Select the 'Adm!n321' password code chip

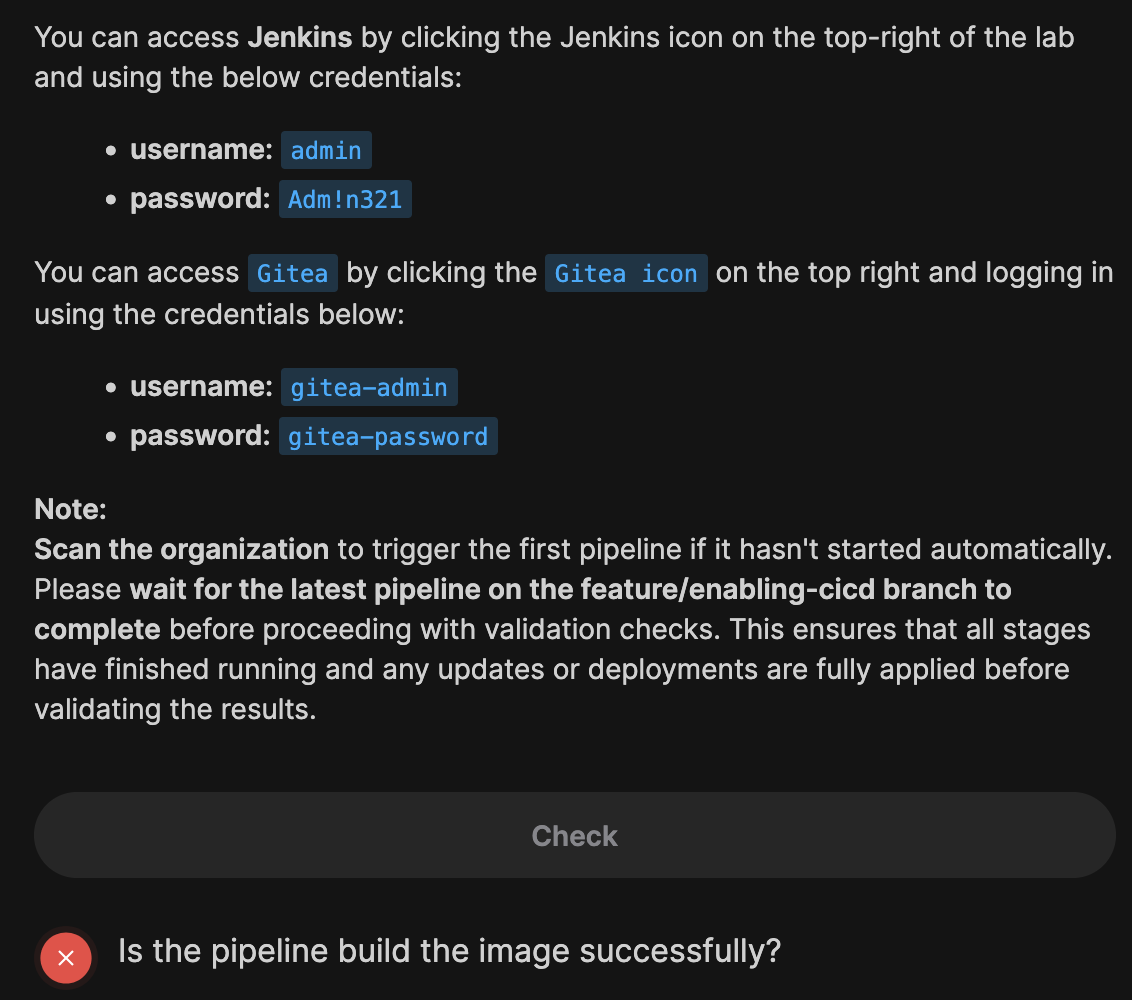(x=345, y=199)
